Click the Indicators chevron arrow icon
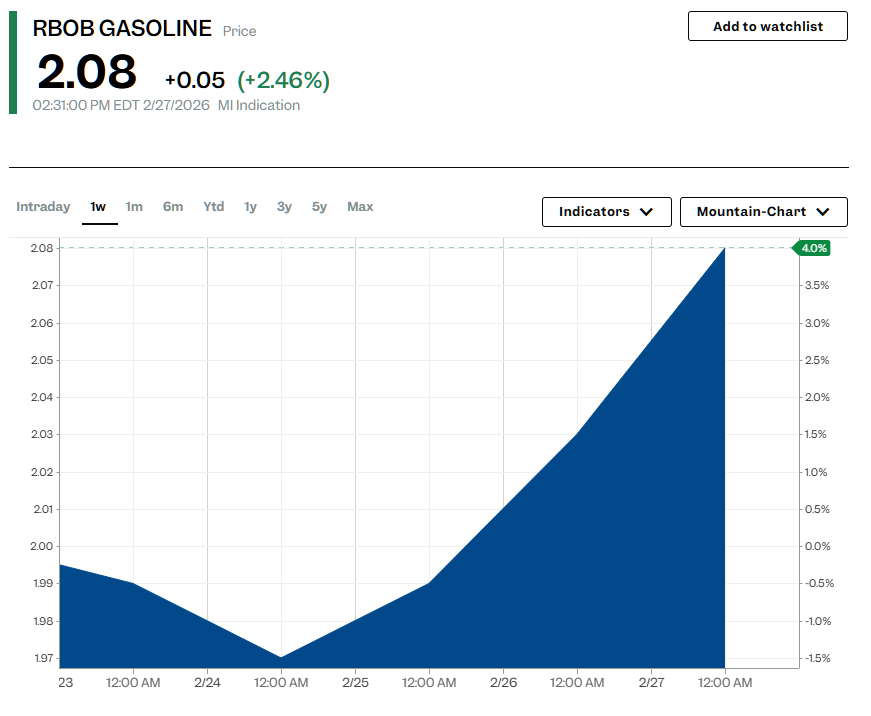This screenshot has width=871, height=716. pyautogui.click(x=646, y=212)
